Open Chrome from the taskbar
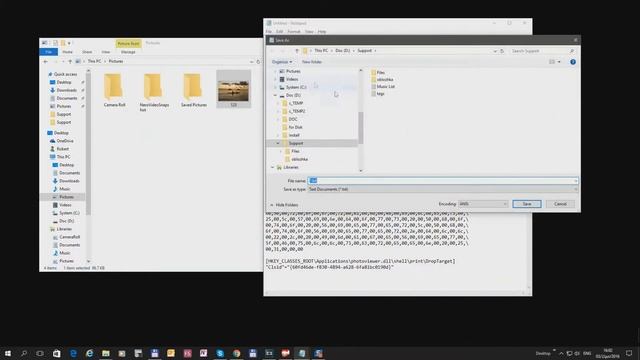 coord(236,353)
